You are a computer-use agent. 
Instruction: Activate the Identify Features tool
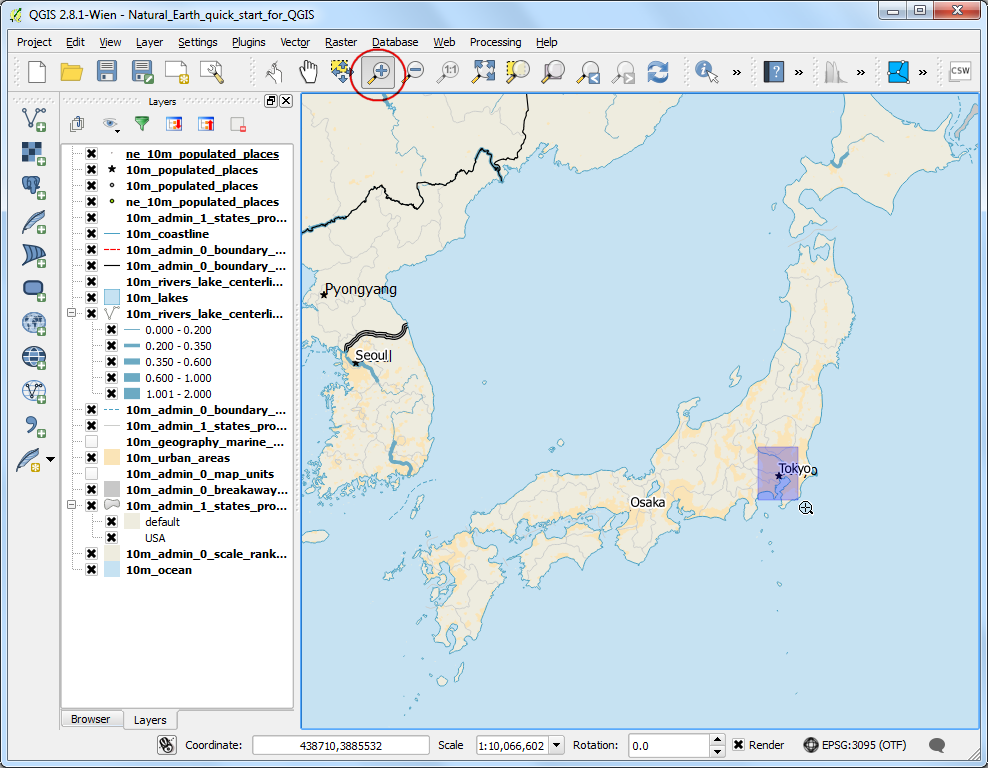pos(706,72)
